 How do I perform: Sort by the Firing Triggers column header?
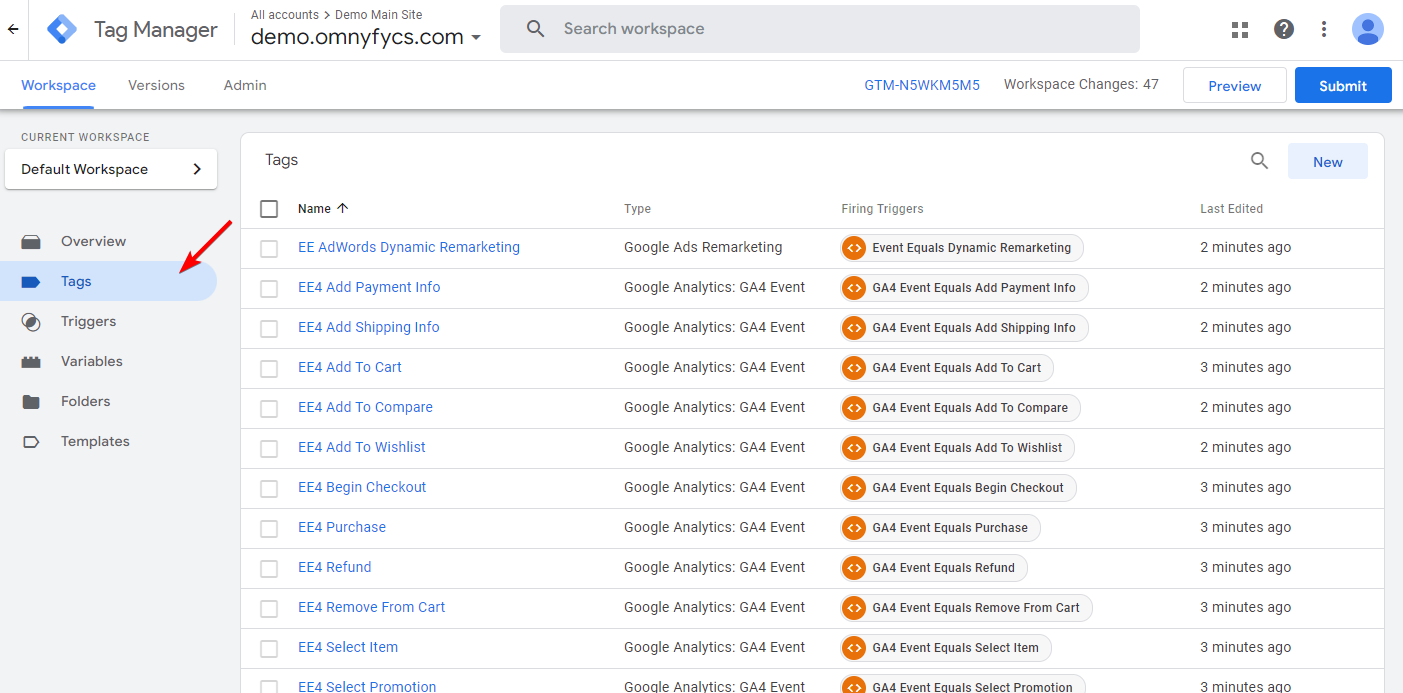pyautogui.click(x=882, y=209)
